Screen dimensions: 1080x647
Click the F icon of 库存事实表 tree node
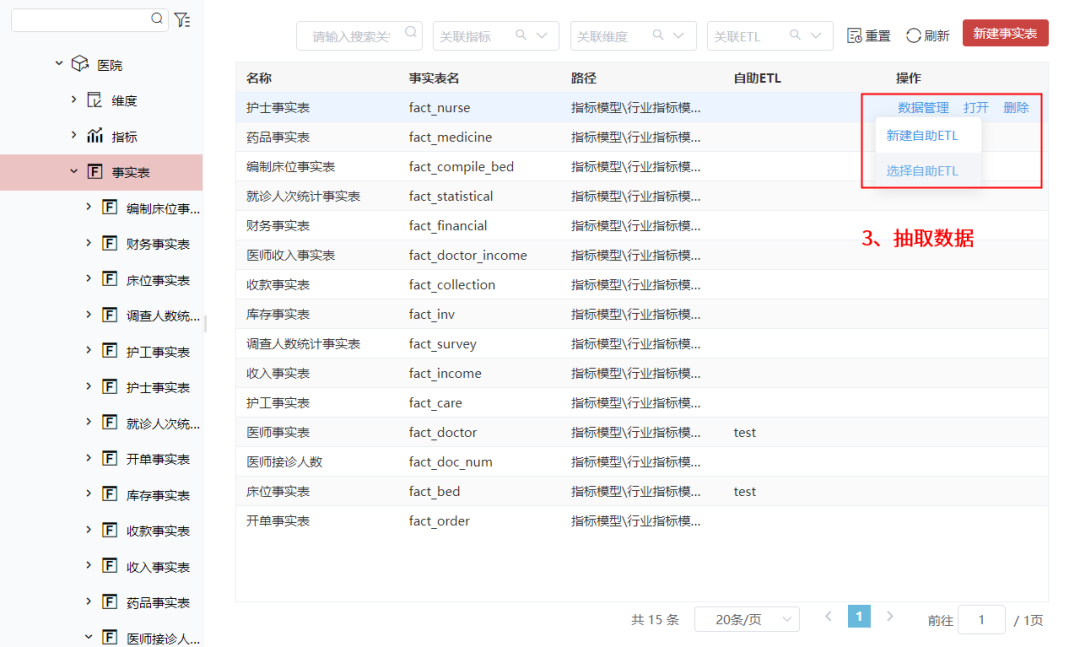coord(110,494)
